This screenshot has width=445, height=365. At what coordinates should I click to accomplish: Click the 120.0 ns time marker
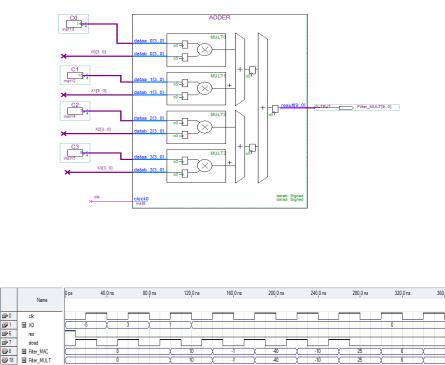coord(191,293)
